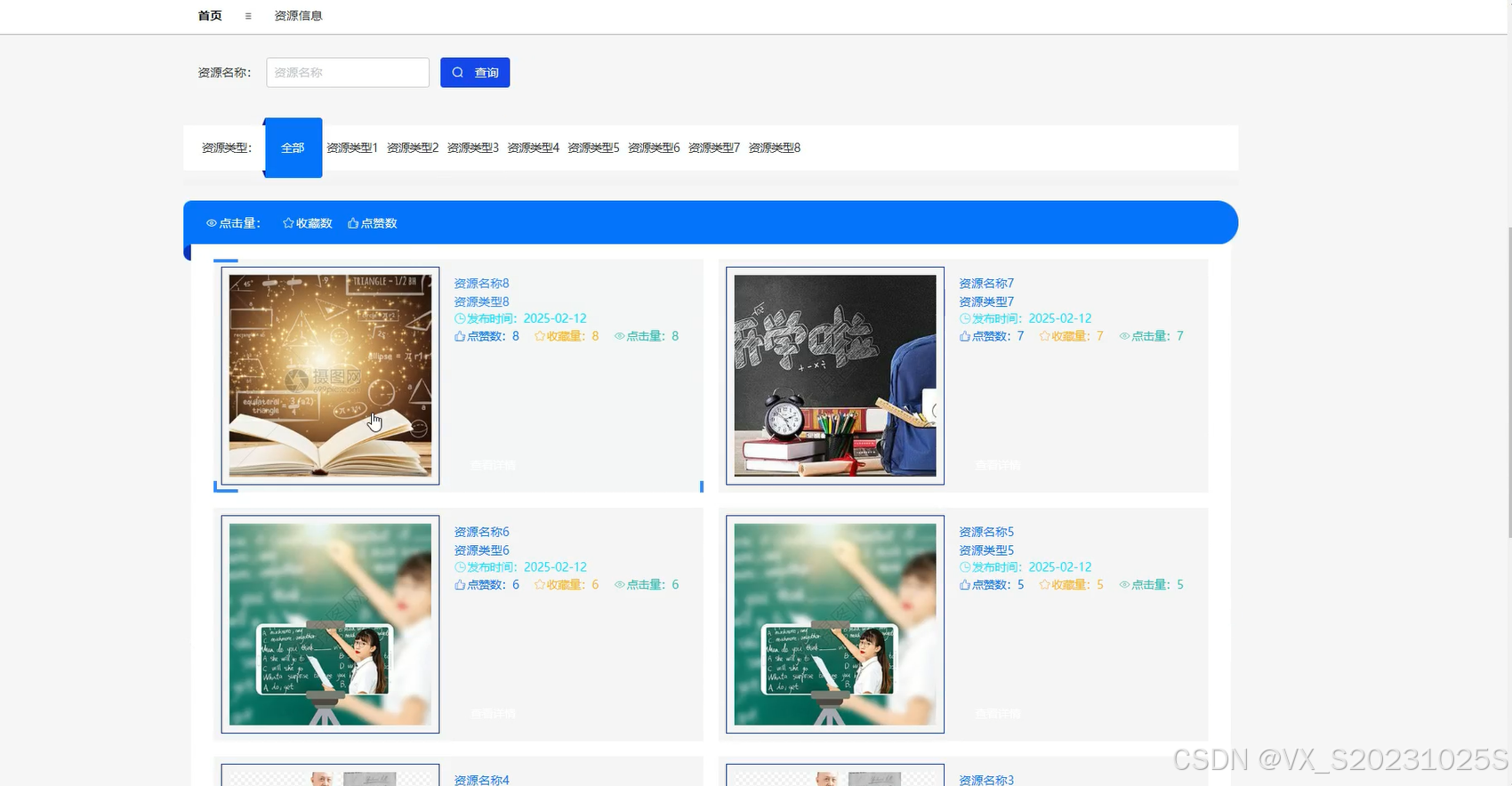
Task: Show only 资源类型8 resources
Action: point(775,148)
